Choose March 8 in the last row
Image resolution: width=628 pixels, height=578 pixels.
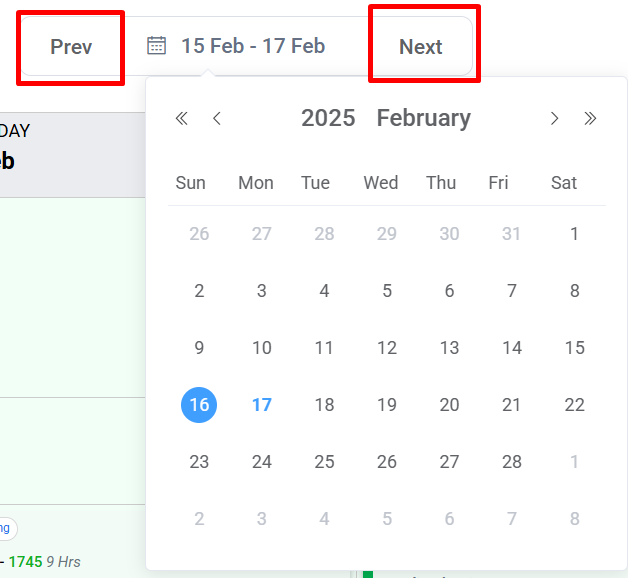[574, 519]
